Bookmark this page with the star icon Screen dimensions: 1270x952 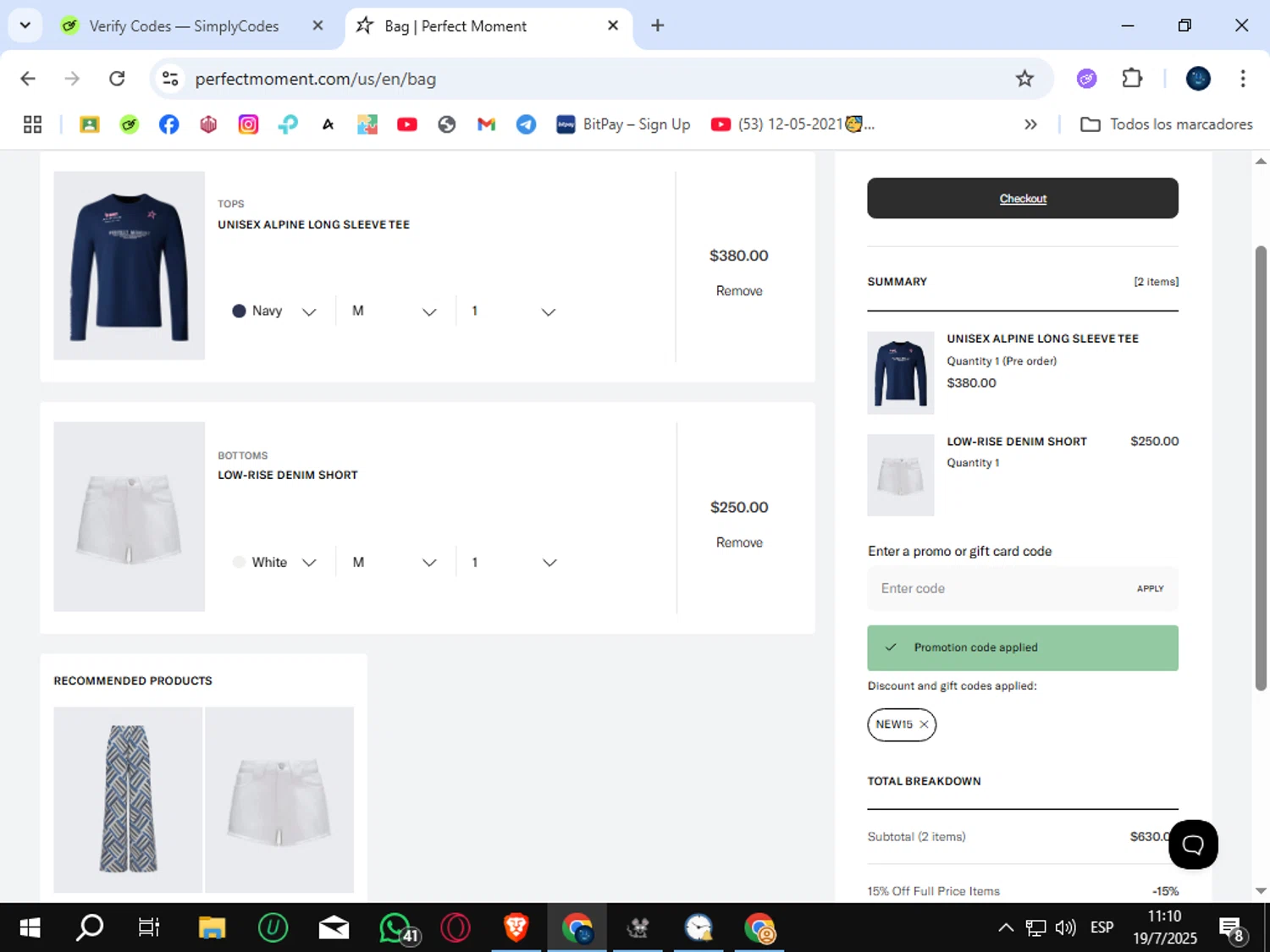1024,79
